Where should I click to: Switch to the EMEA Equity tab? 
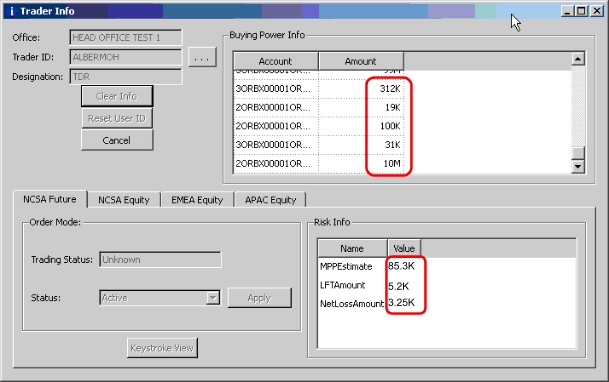197,200
